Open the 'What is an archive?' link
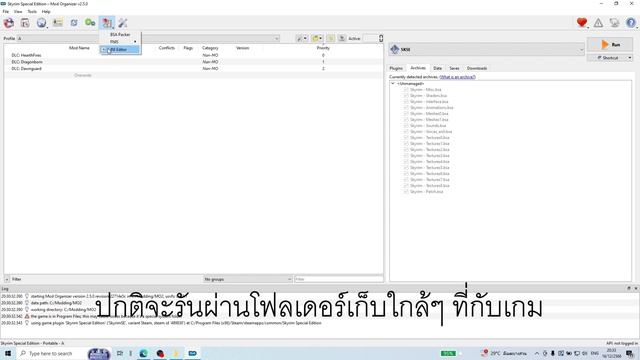Screen dimensions: 640x360 [457, 77]
